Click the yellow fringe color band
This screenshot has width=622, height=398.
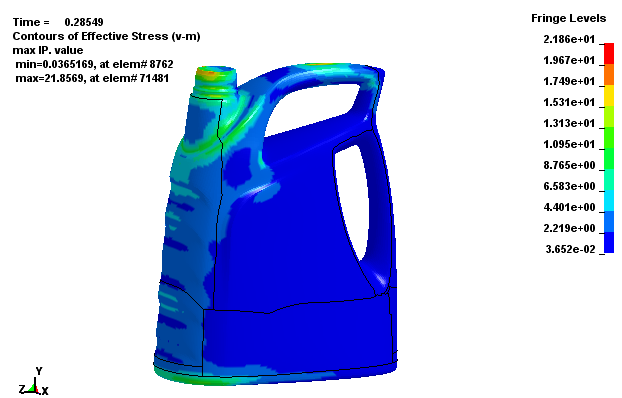609,96
